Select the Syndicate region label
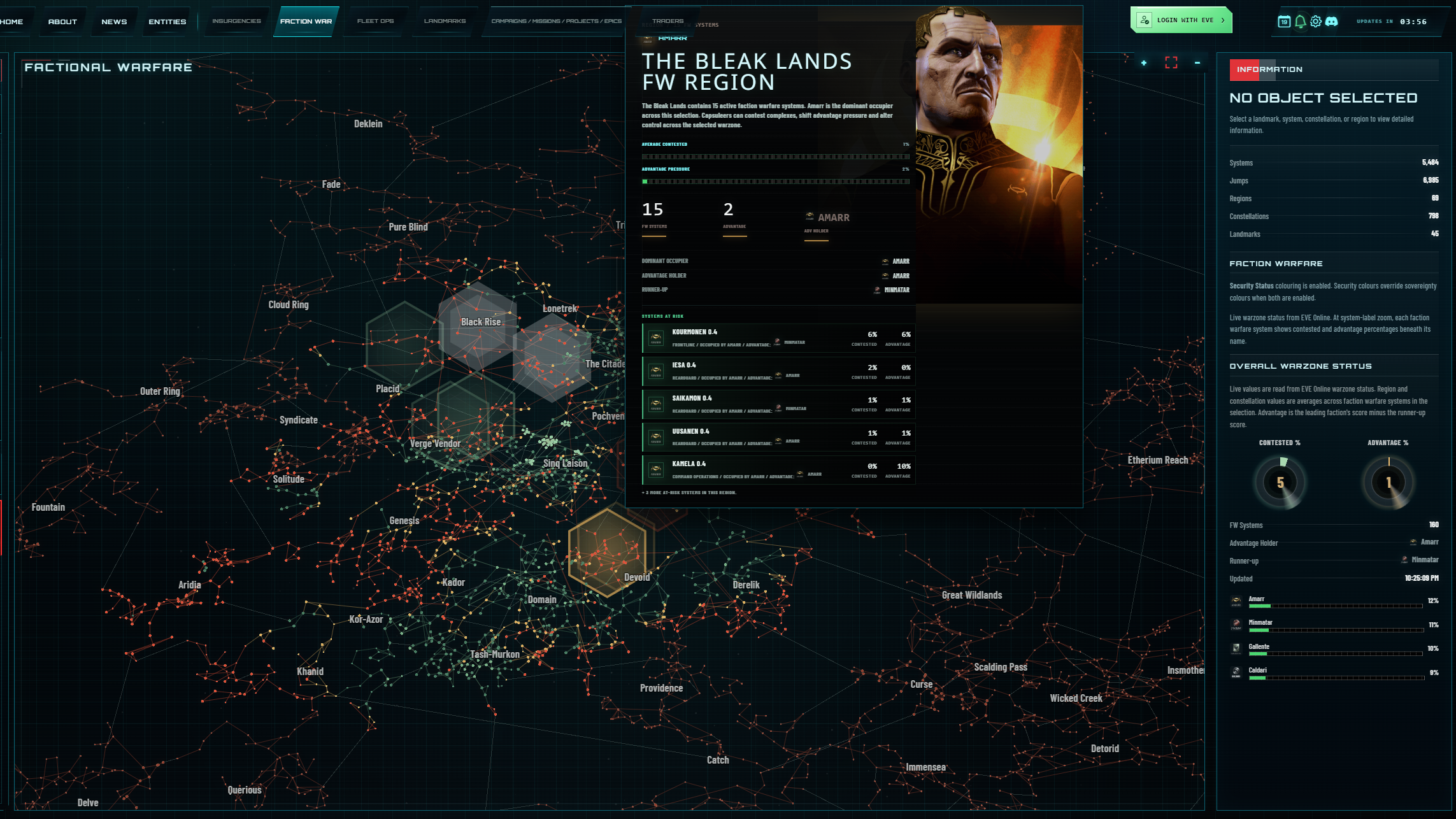The image size is (1456, 819). pyautogui.click(x=299, y=420)
